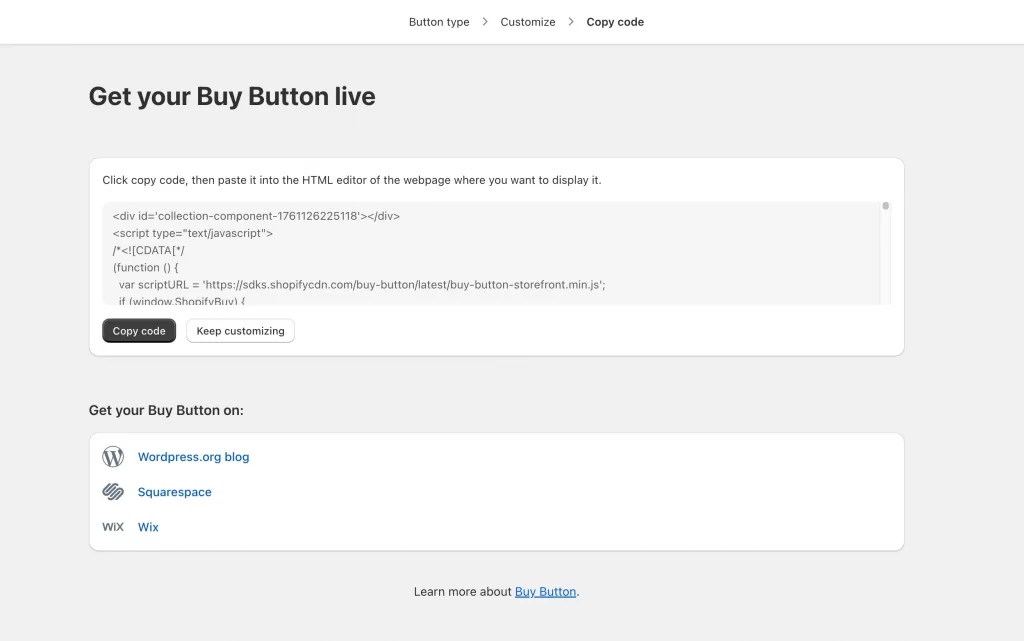Click the Wix logo icon

pos(113,526)
